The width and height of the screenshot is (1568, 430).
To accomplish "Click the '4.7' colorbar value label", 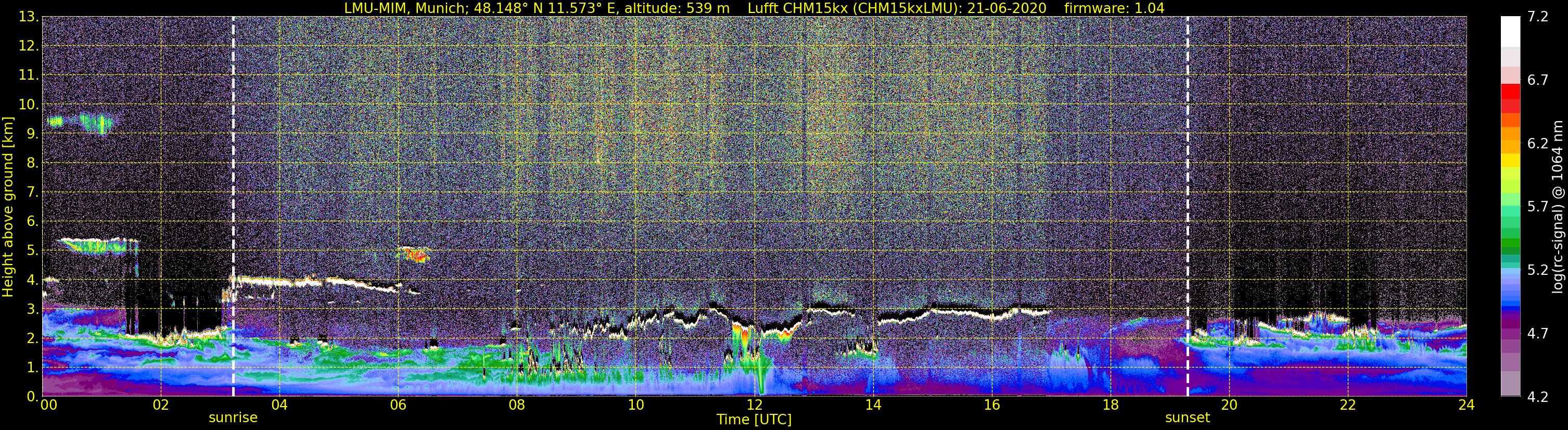I will (x=1538, y=334).
